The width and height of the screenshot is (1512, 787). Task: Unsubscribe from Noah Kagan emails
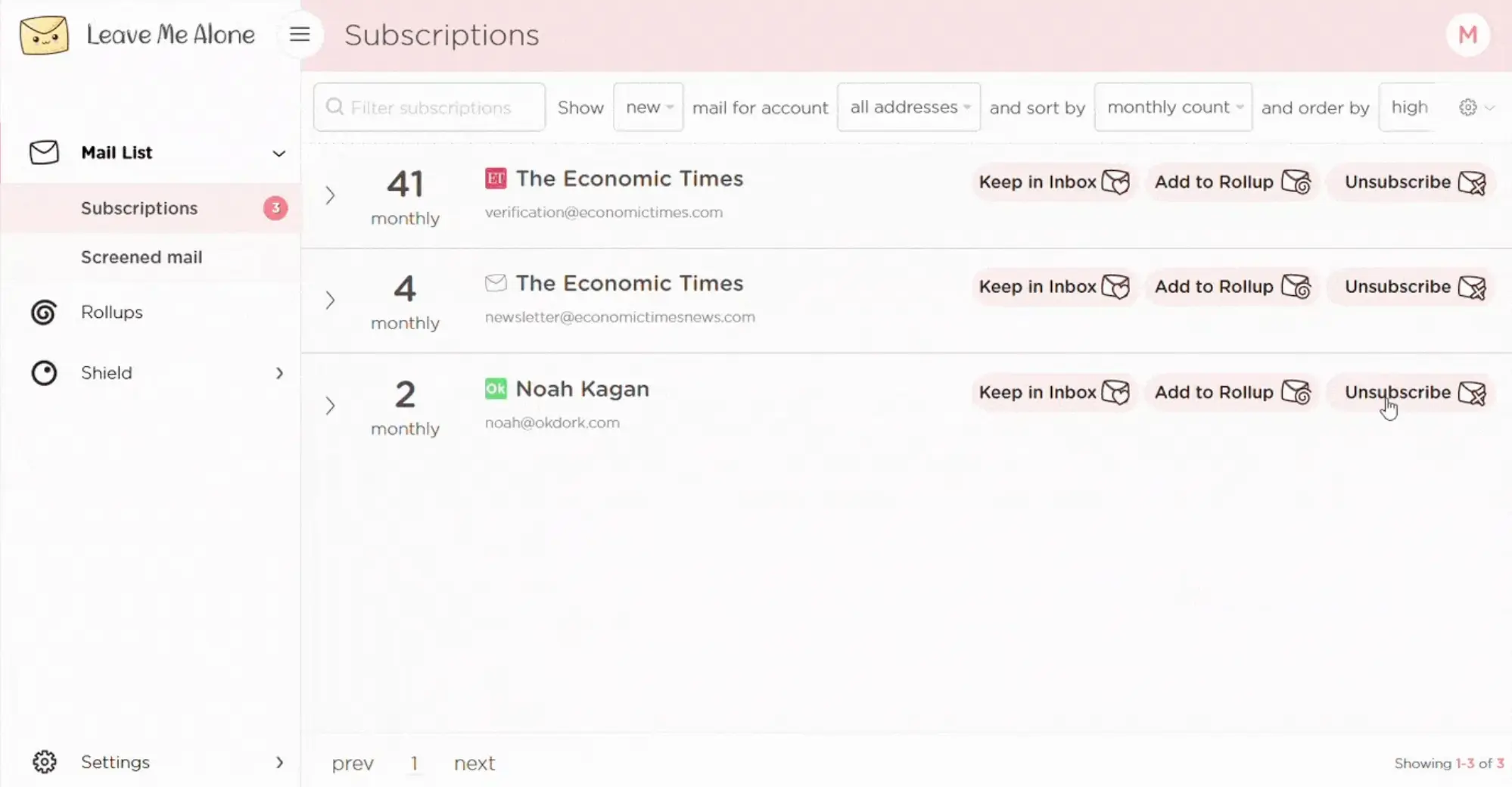coord(1414,393)
